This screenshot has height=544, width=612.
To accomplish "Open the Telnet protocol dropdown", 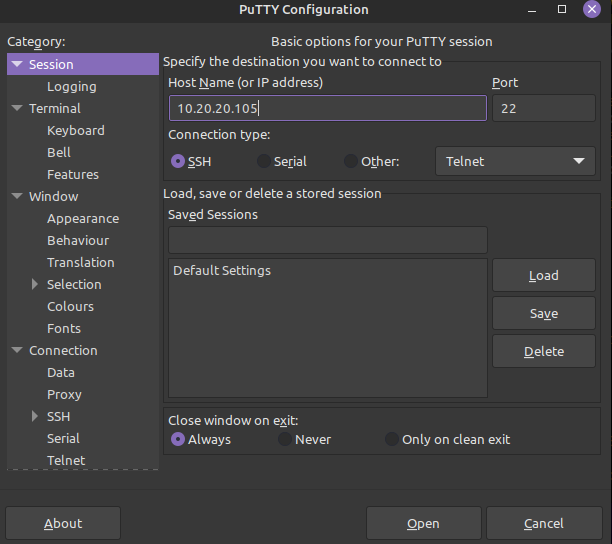I will [515, 161].
